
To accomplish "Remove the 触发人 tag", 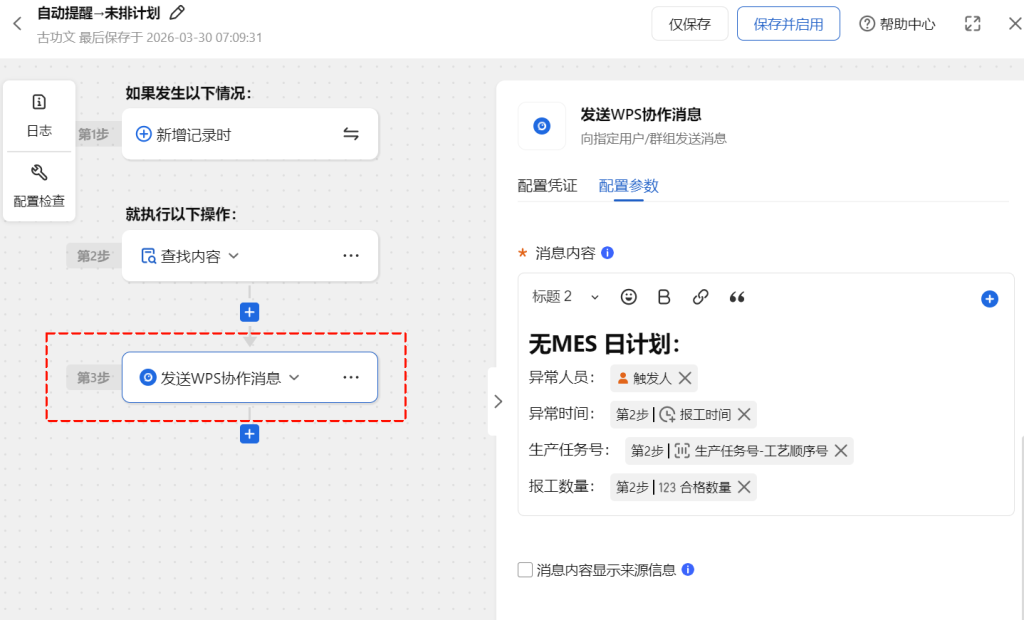I will click(684, 378).
